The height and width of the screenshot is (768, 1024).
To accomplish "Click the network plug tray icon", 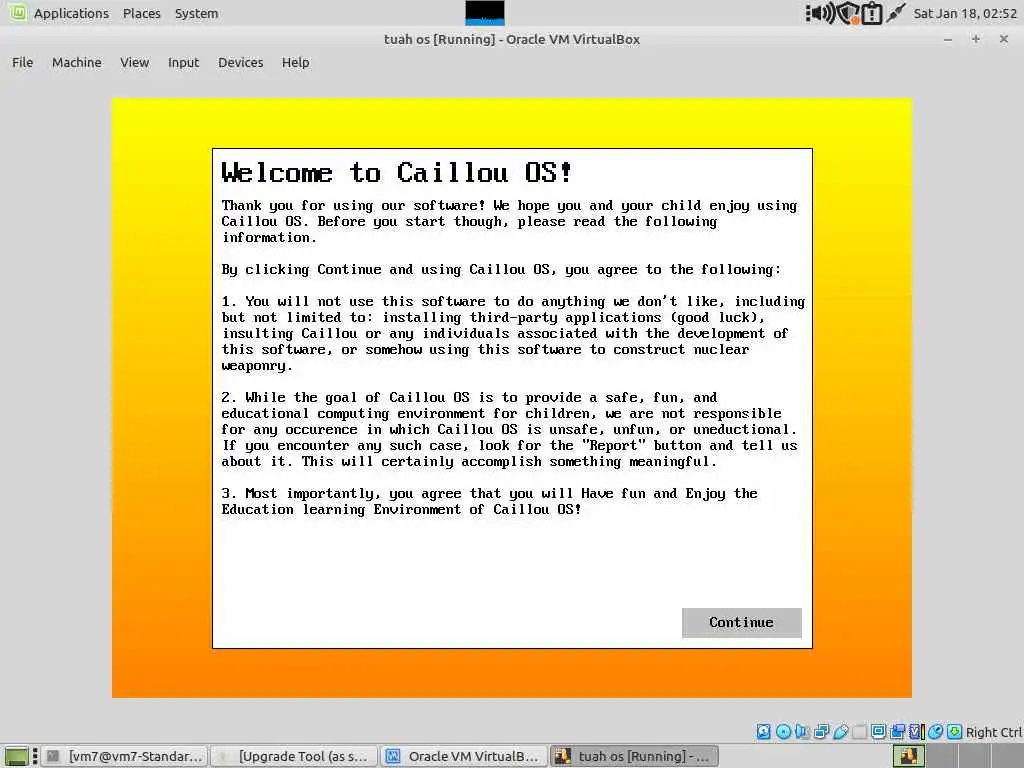I will pyautogui.click(x=896, y=12).
